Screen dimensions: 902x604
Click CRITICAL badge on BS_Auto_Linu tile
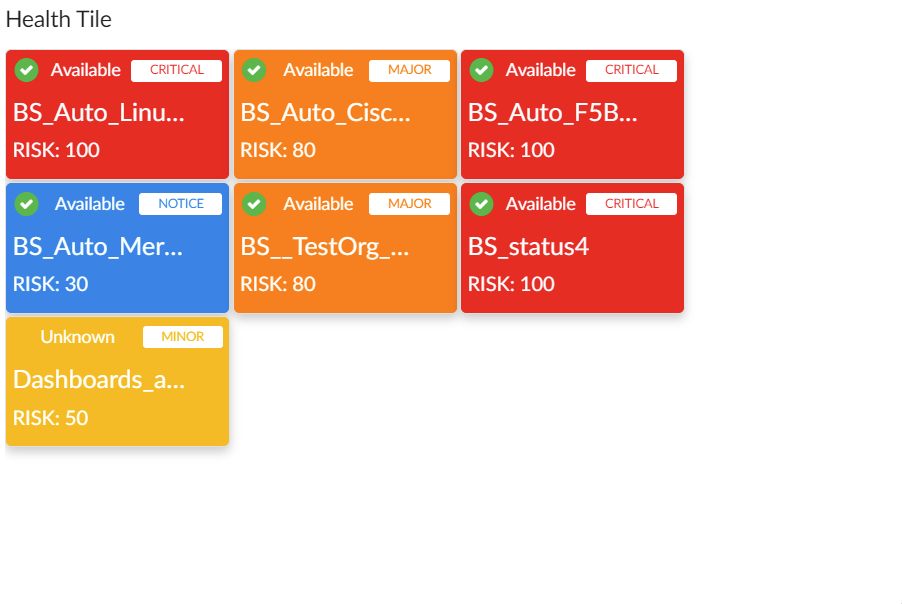click(x=176, y=70)
